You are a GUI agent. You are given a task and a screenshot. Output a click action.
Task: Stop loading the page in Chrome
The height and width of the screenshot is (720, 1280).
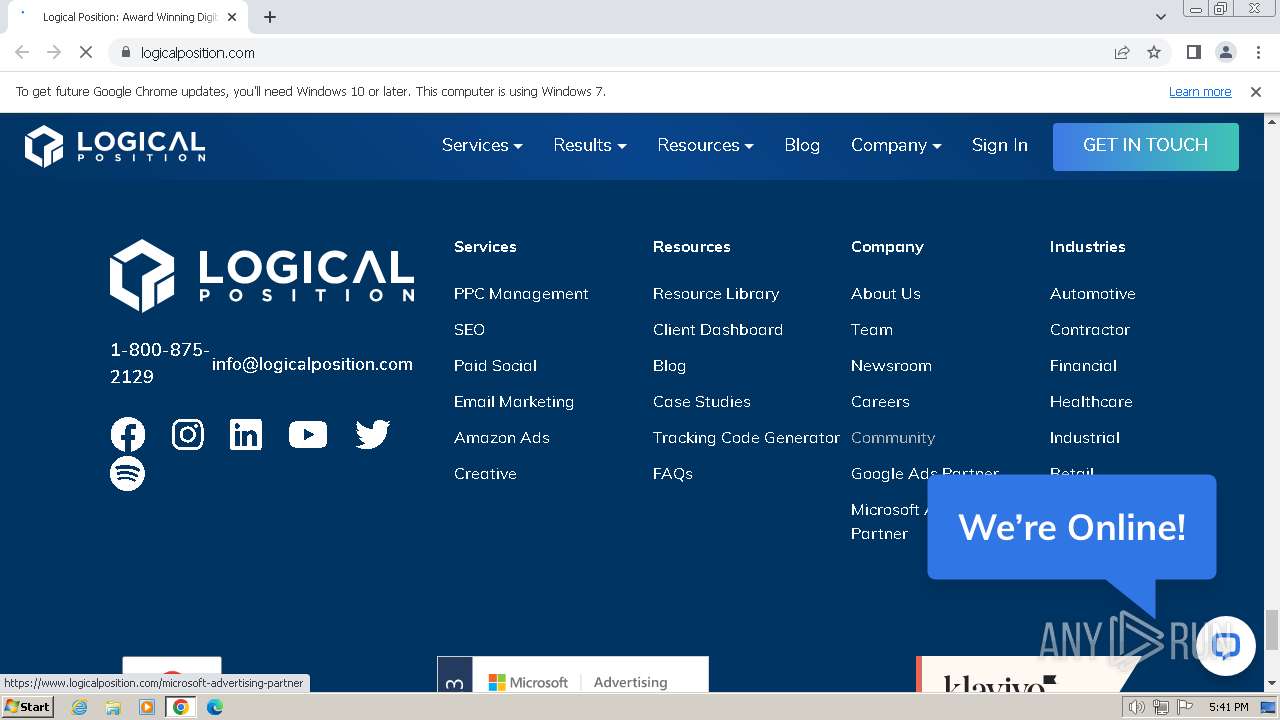click(86, 53)
